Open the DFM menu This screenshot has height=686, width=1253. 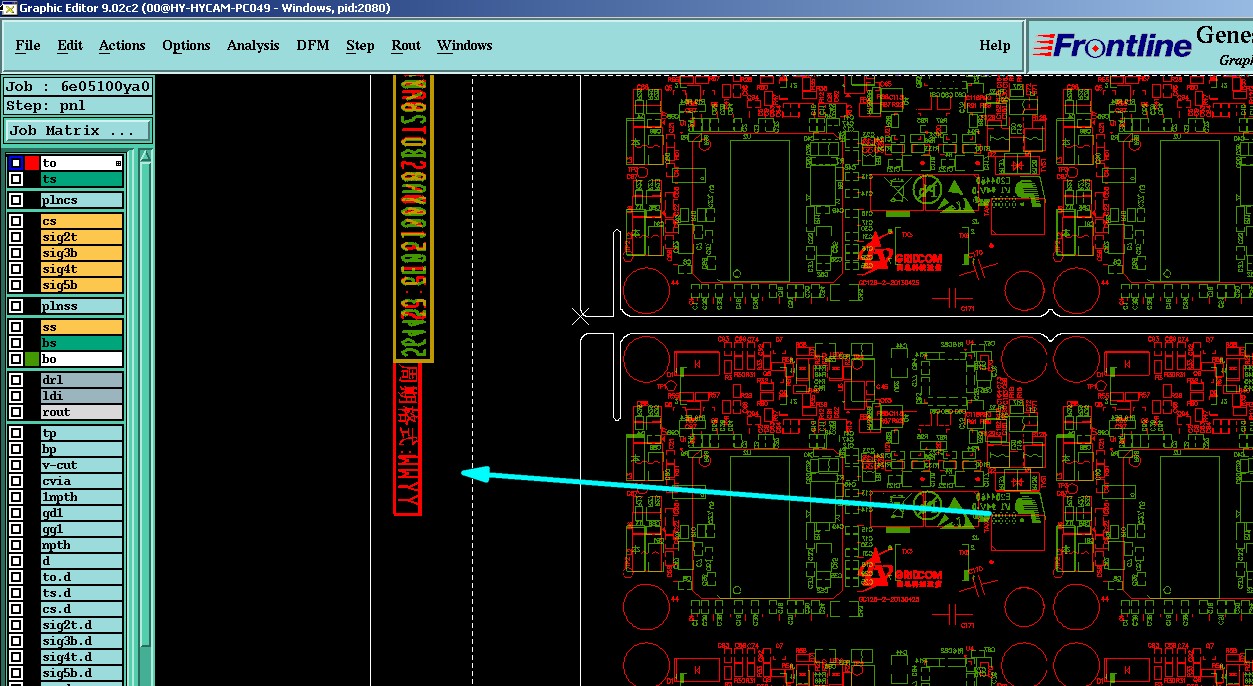point(313,45)
